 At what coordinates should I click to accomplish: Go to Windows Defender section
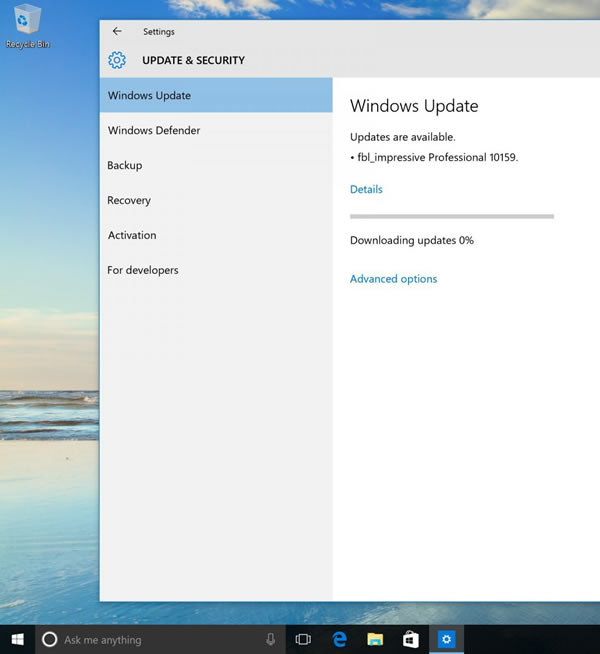point(216,130)
